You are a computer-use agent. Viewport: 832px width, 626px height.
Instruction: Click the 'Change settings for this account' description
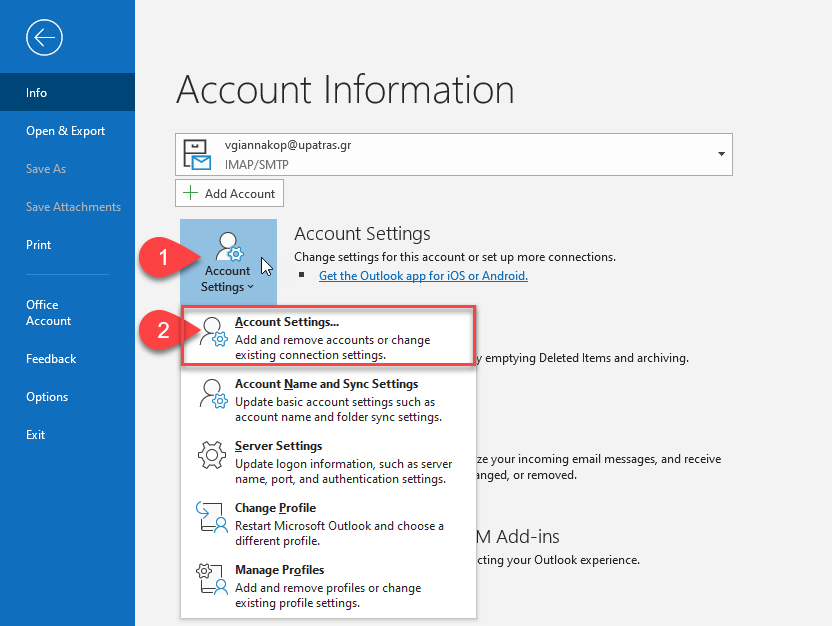[455, 257]
